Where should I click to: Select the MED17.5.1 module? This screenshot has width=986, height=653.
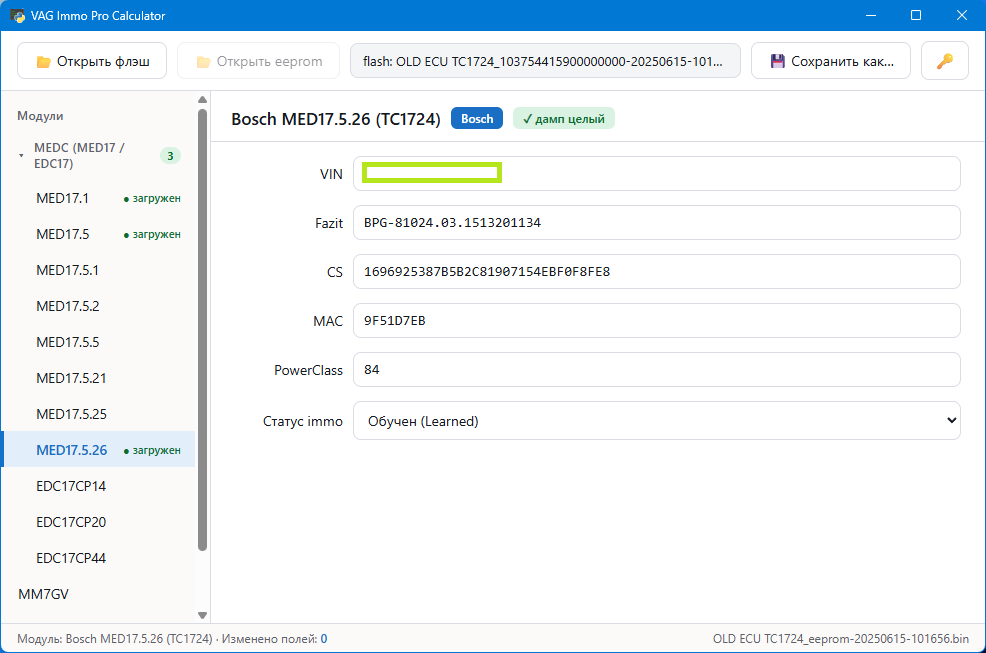pos(99,270)
